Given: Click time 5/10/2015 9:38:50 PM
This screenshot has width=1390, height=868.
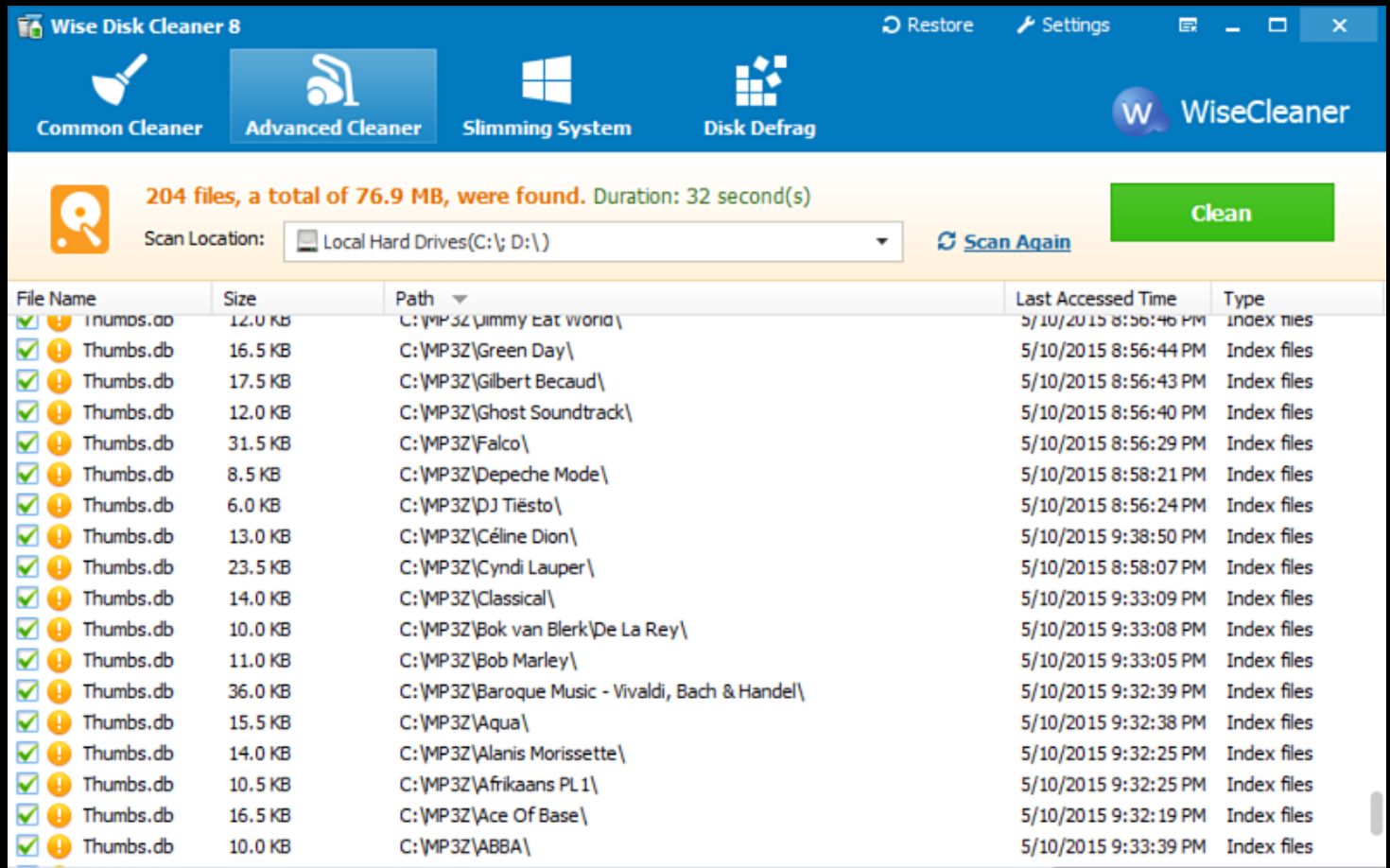Looking at the screenshot, I should (1113, 536).
